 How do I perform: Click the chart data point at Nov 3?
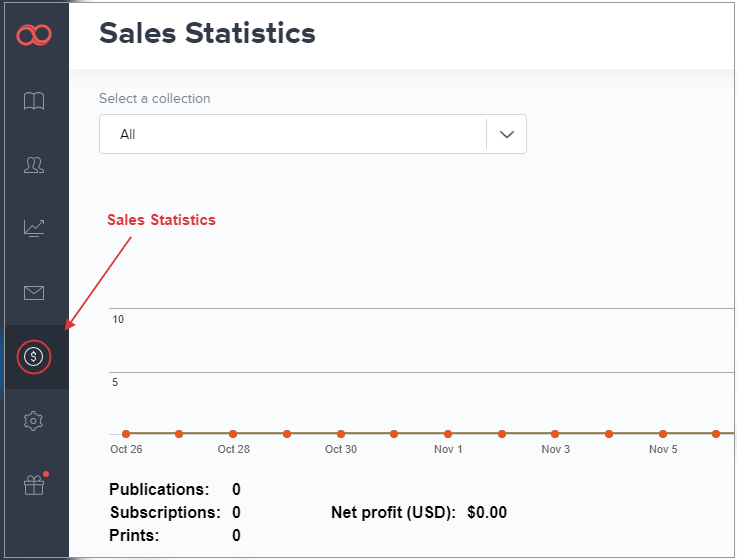[555, 434]
